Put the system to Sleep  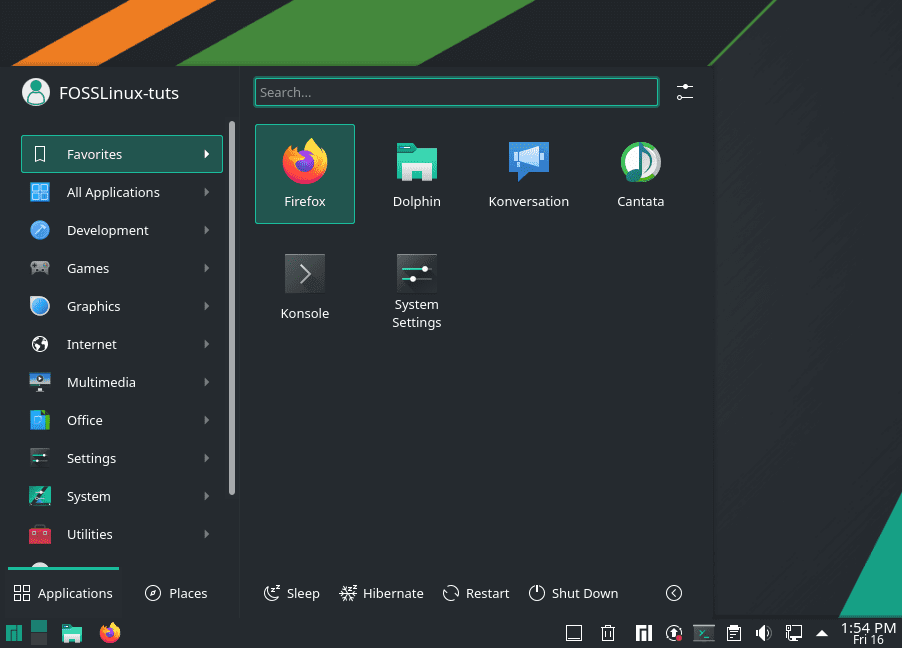291,593
